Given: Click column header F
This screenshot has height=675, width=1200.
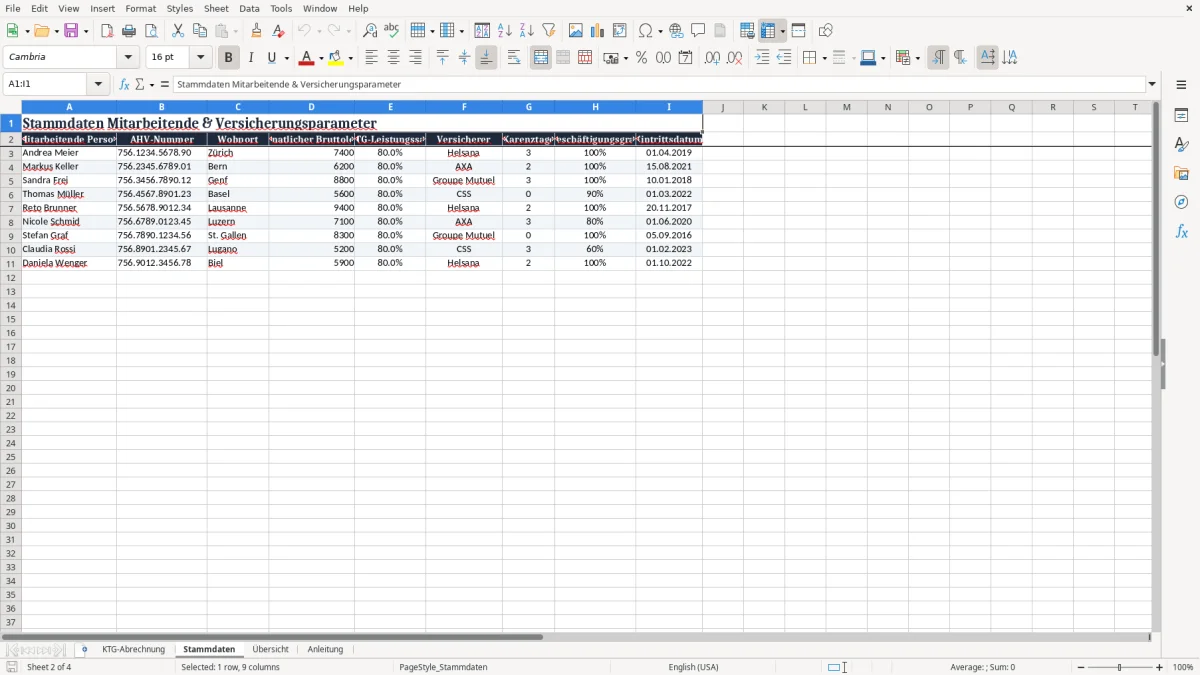Looking at the screenshot, I should pyautogui.click(x=464, y=107).
